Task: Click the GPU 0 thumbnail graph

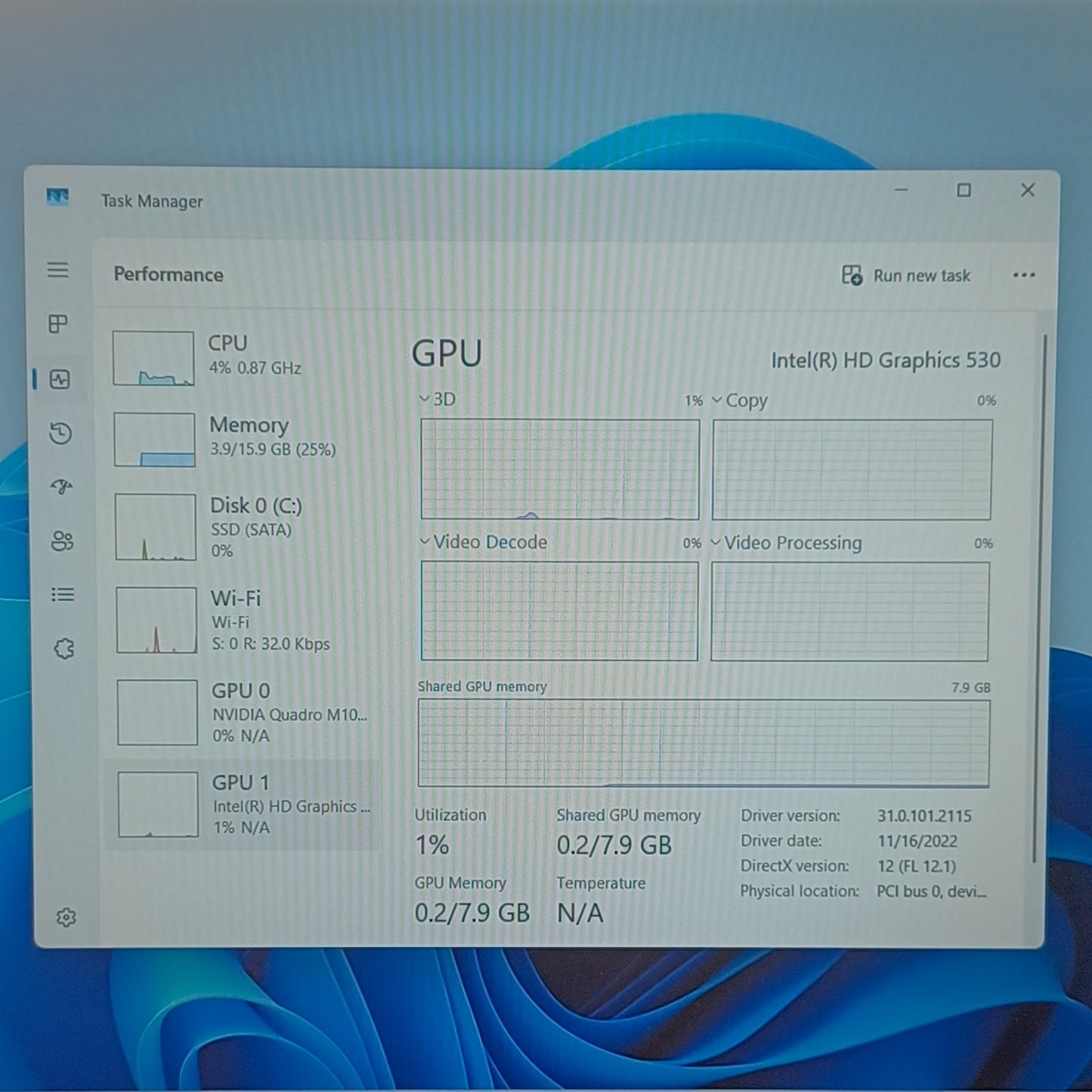Action: point(157,713)
